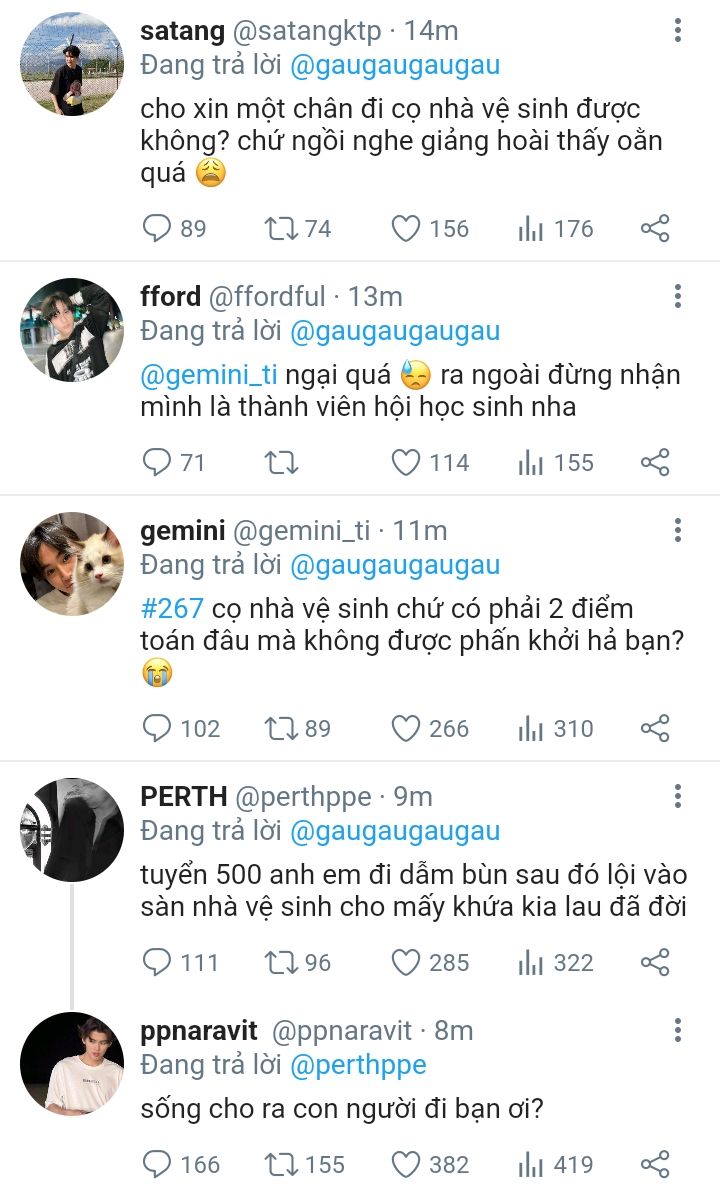Viewport: 720px width, 1194px height.
Task: Open @perthppe link in ppnaravit's reply
Action: click(358, 1065)
